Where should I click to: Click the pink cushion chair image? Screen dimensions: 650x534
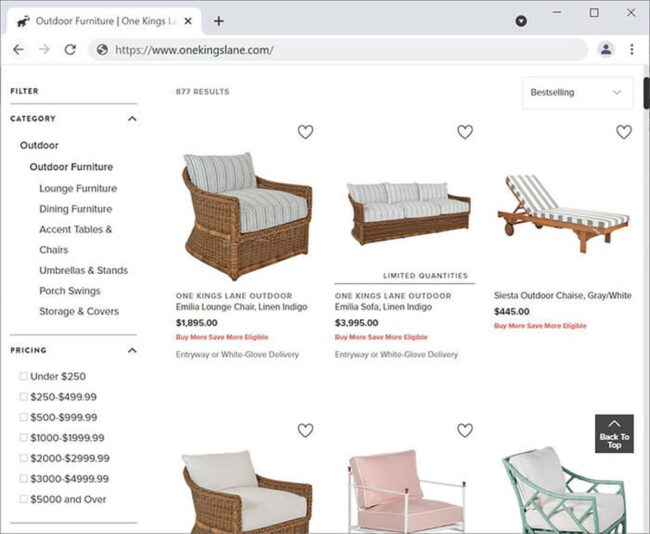point(406,491)
